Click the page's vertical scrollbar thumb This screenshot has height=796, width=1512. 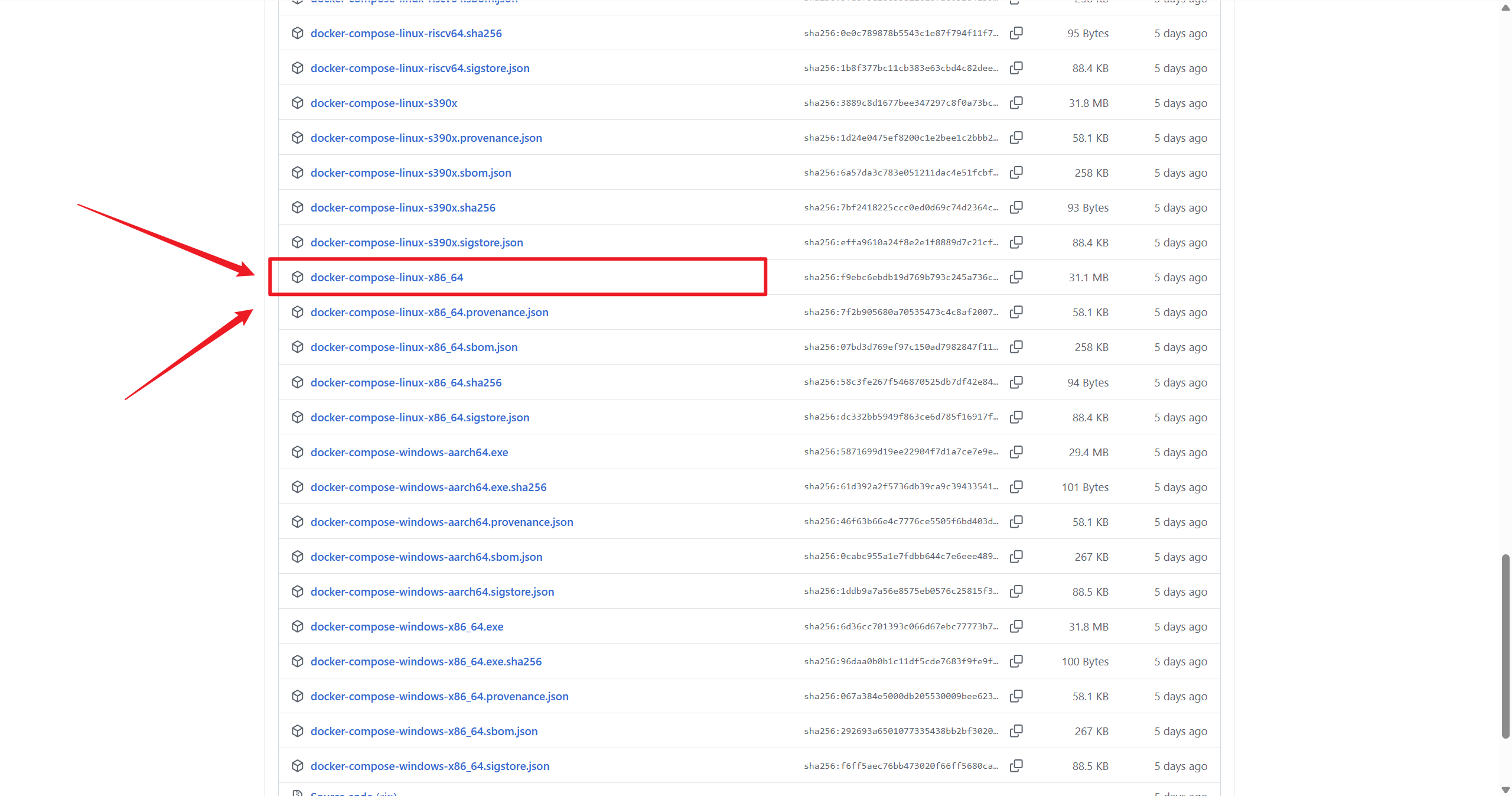[x=1506, y=646]
